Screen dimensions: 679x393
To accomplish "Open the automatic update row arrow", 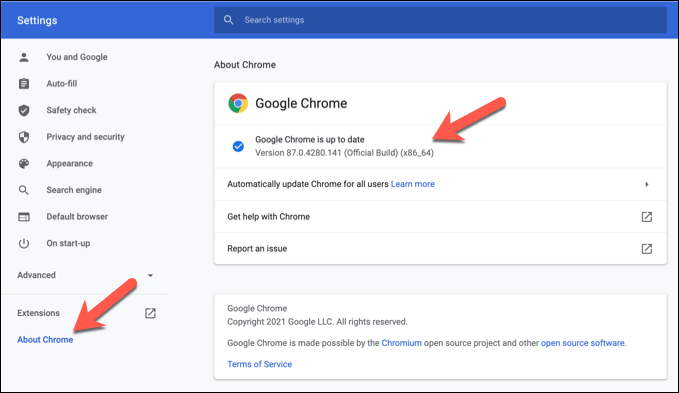I will pyautogui.click(x=647, y=184).
